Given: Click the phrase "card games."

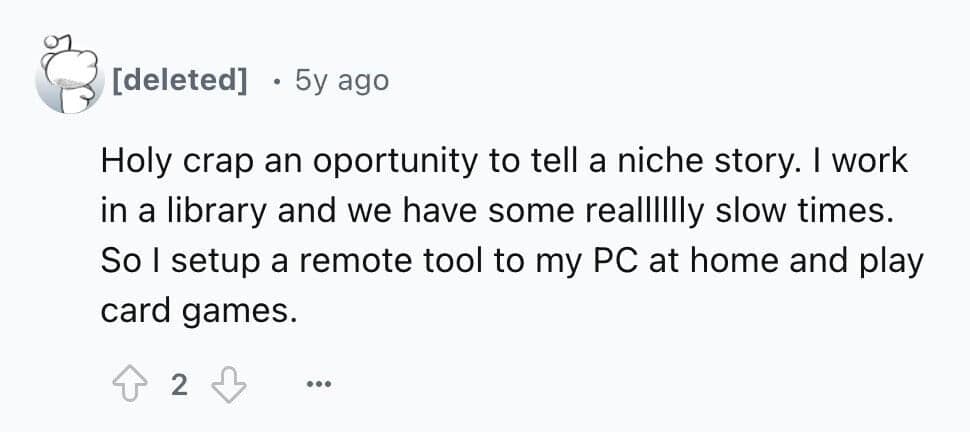Looking at the screenshot, I should tap(198, 311).
